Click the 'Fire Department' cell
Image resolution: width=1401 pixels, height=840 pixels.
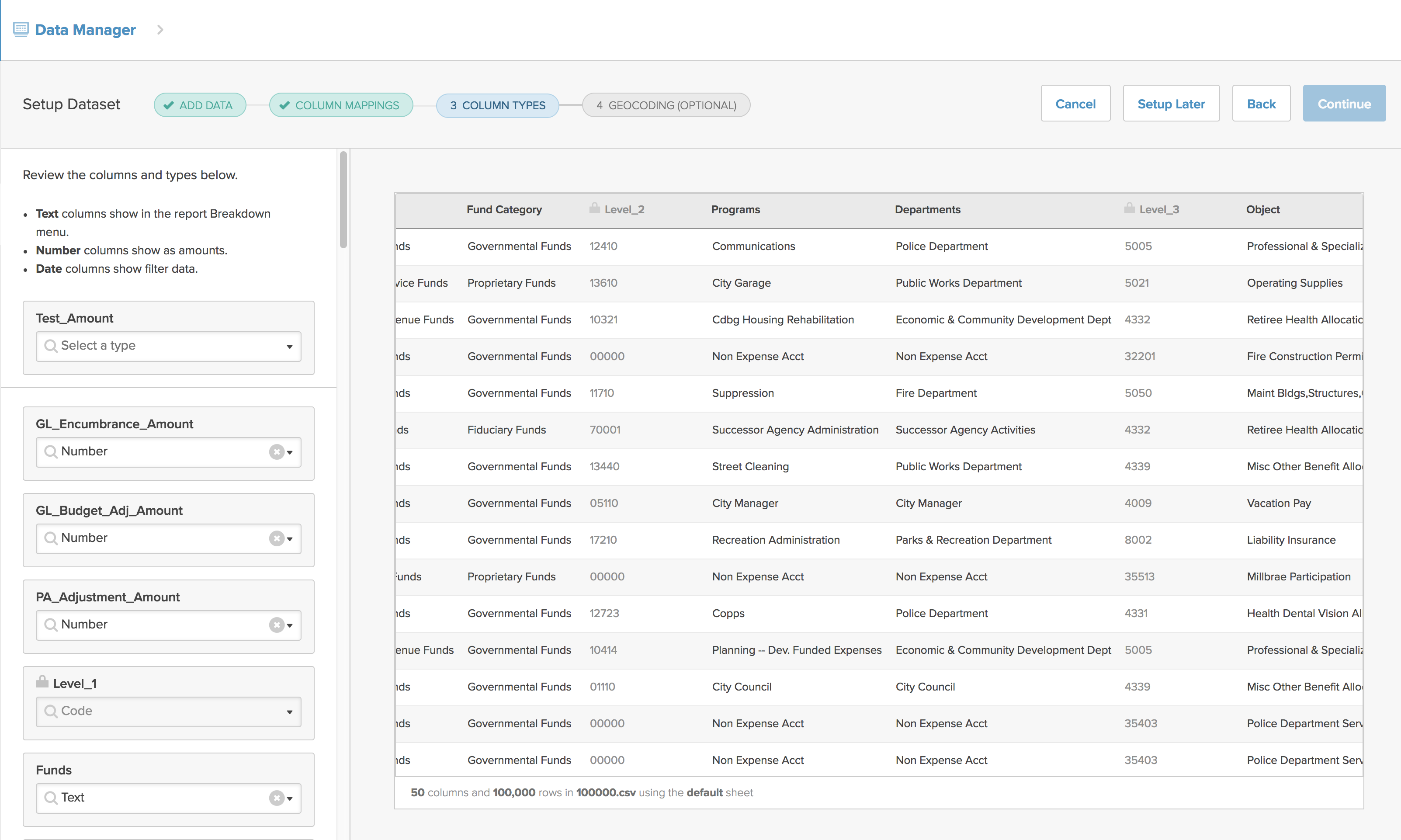(936, 393)
